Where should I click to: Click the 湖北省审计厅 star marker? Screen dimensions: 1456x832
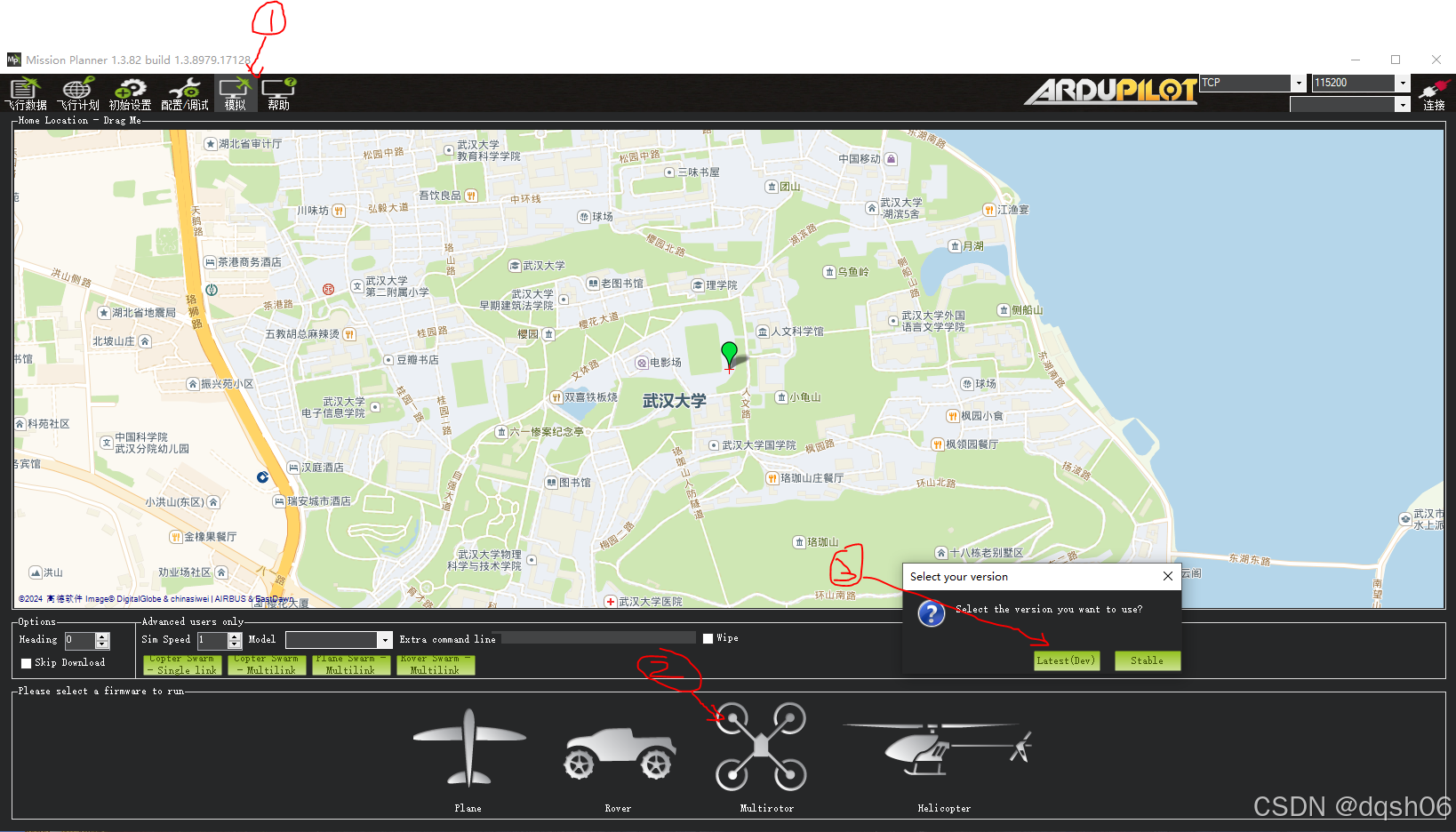[x=211, y=144]
